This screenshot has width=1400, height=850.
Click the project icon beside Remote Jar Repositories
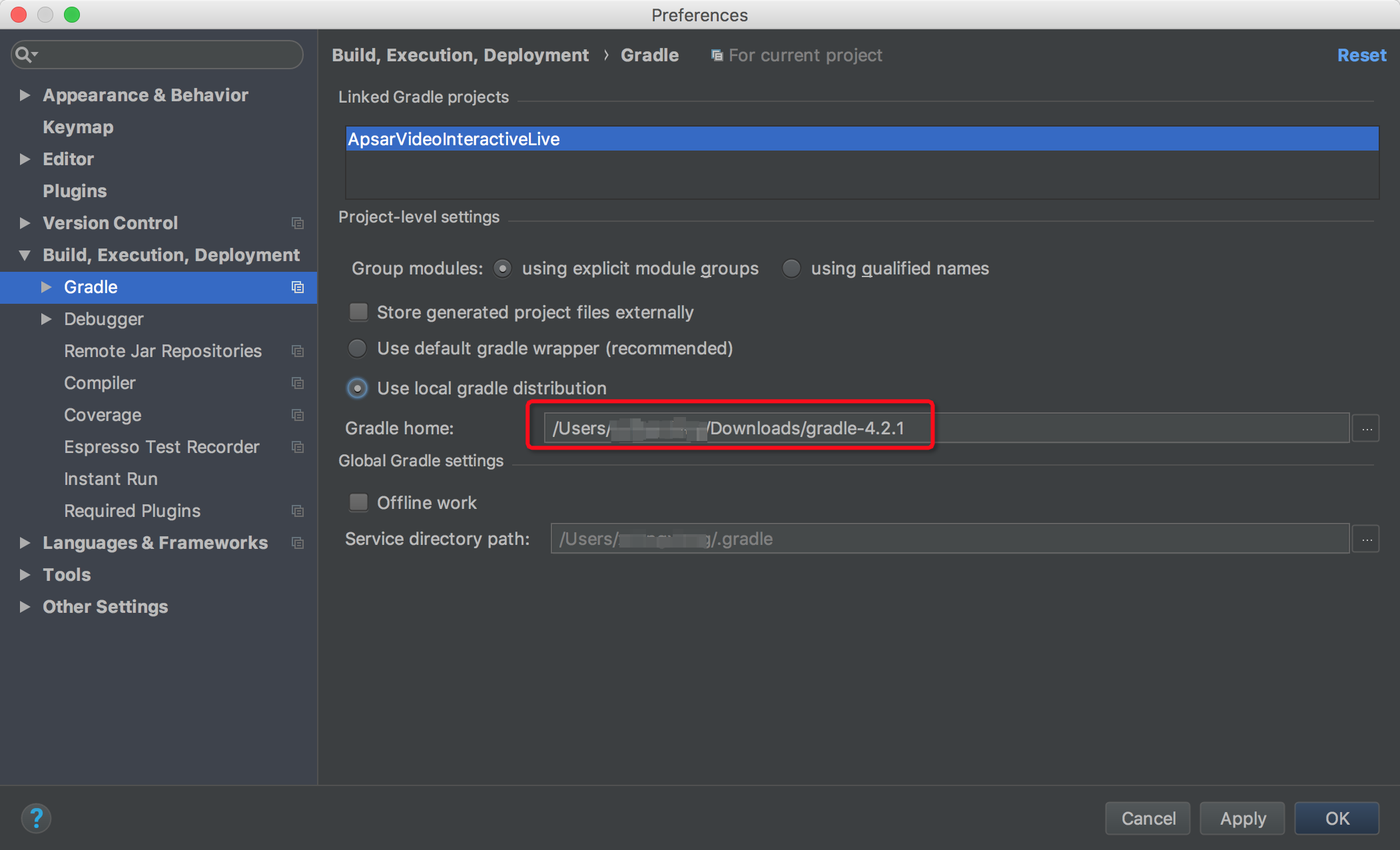[298, 351]
